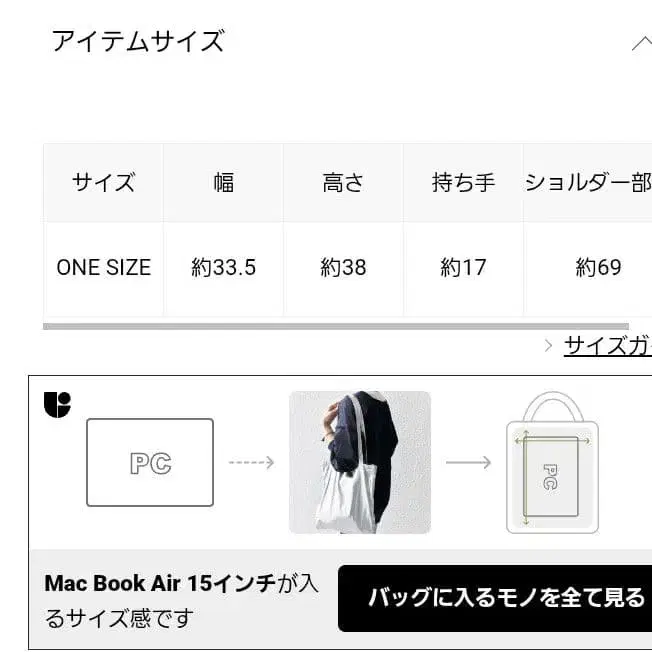
Task: Click the Mac Book Air 15インチ text
Action: (x=160, y=583)
